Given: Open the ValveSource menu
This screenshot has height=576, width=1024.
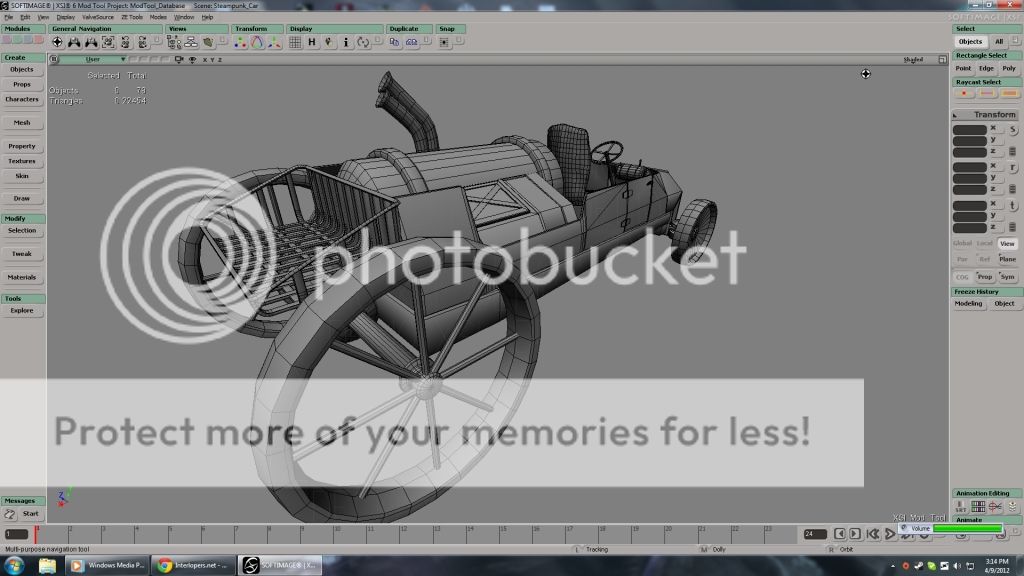Looking at the screenshot, I should click(x=97, y=17).
